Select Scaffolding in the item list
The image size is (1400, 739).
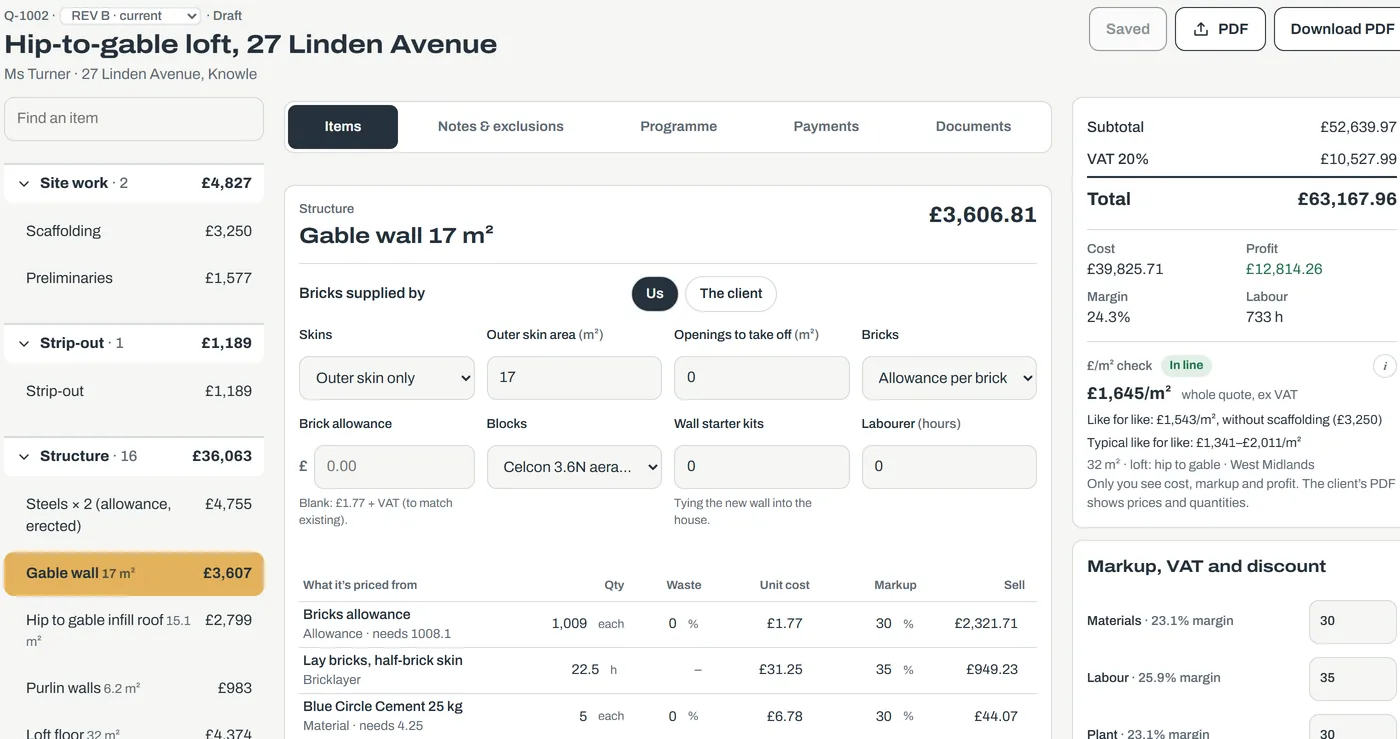pos(134,231)
